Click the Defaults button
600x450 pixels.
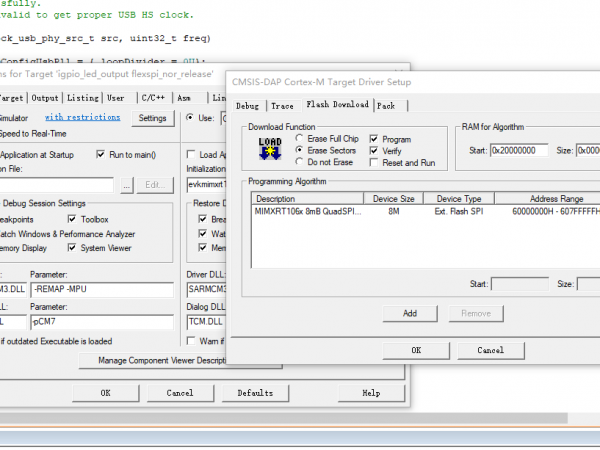tap(255, 393)
